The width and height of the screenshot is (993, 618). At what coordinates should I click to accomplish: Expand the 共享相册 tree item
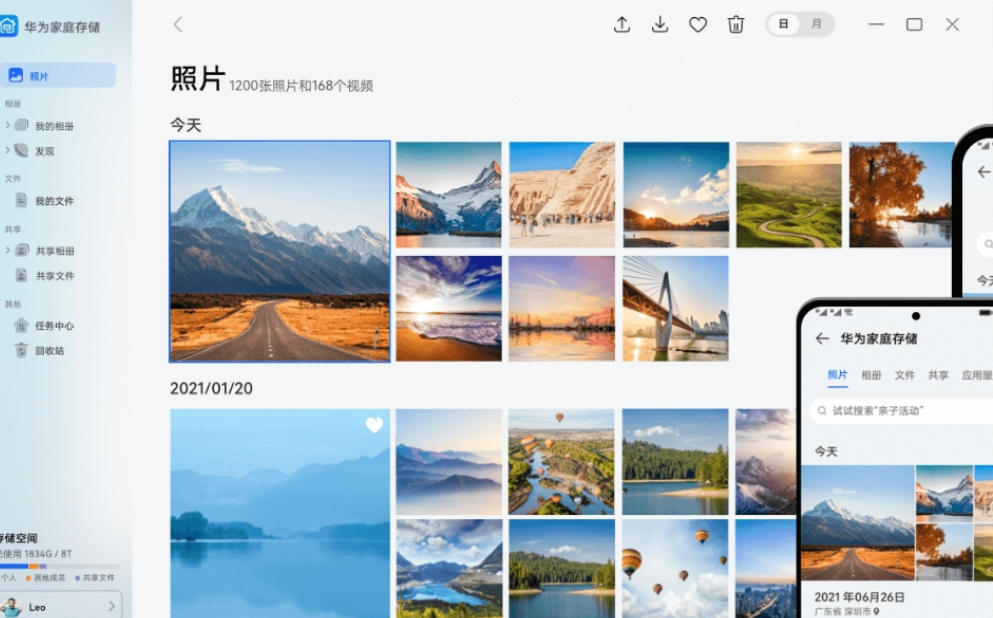coord(8,251)
